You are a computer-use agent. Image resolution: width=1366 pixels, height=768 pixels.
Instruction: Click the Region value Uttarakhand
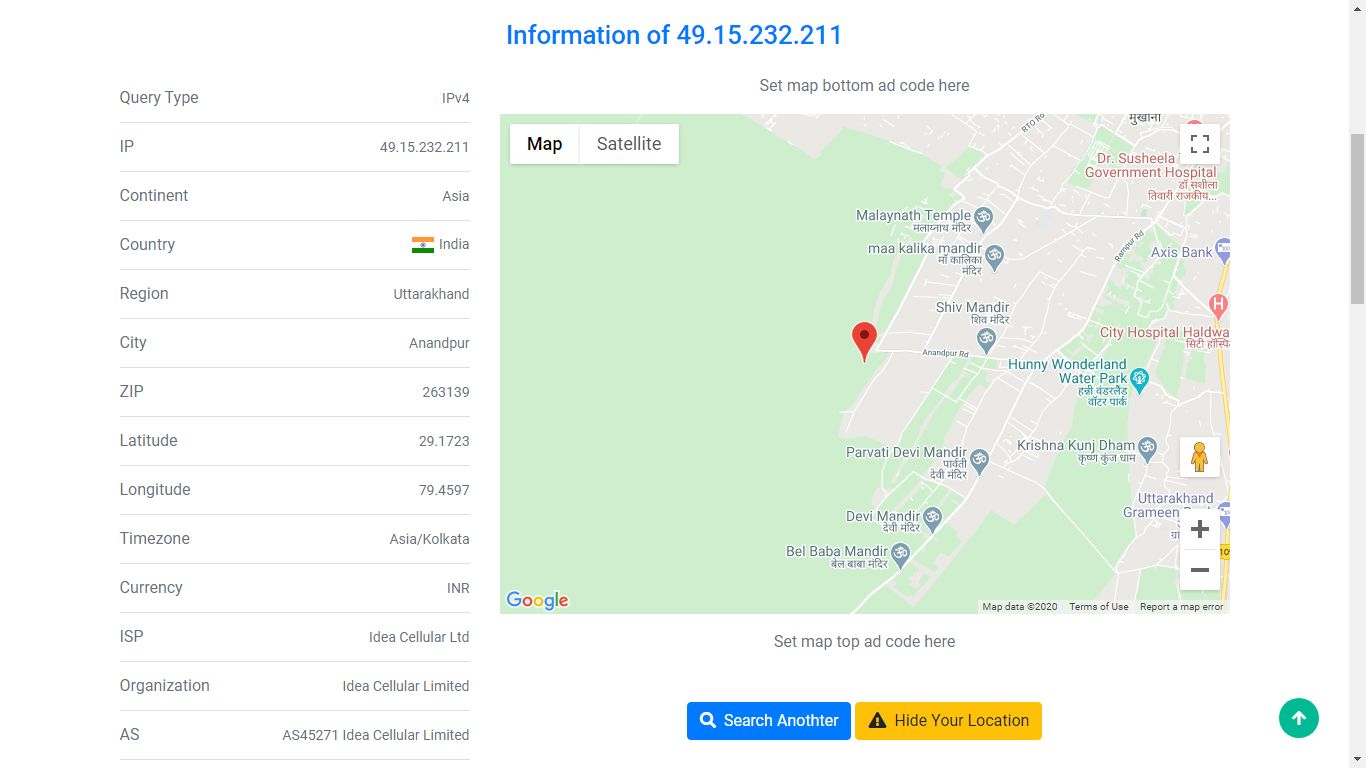(431, 294)
